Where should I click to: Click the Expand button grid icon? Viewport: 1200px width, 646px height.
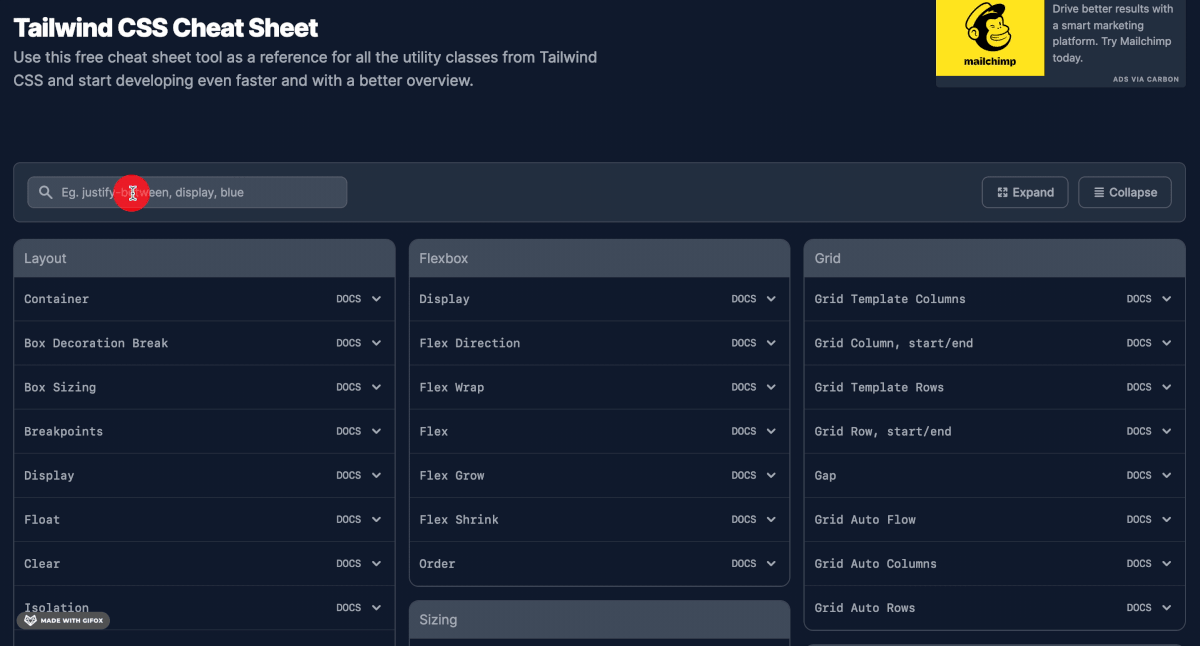pyautogui.click(x=1002, y=192)
